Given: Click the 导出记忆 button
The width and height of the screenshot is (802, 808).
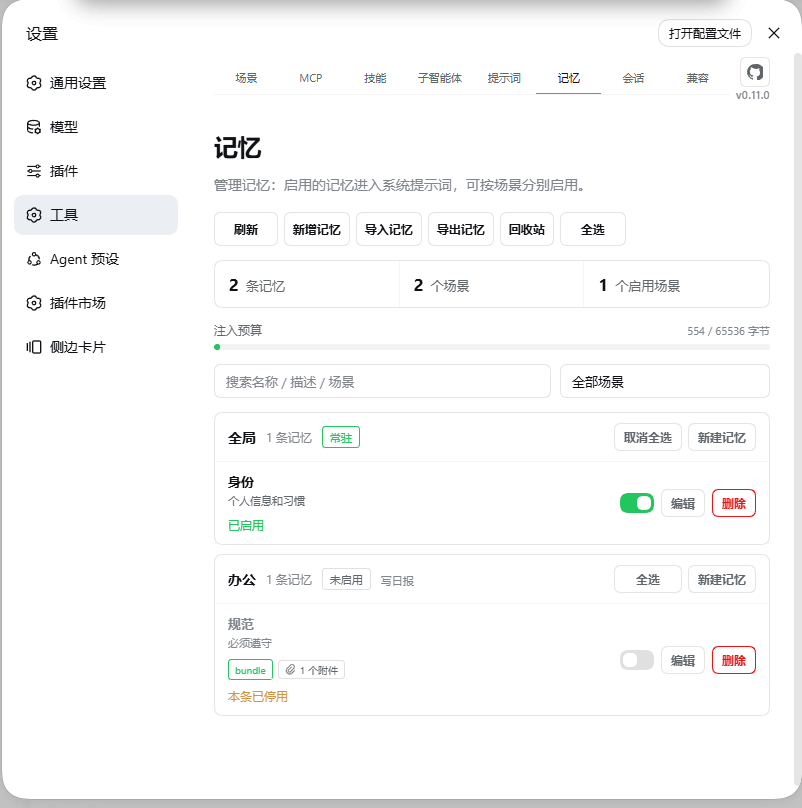Looking at the screenshot, I should (x=461, y=229).
